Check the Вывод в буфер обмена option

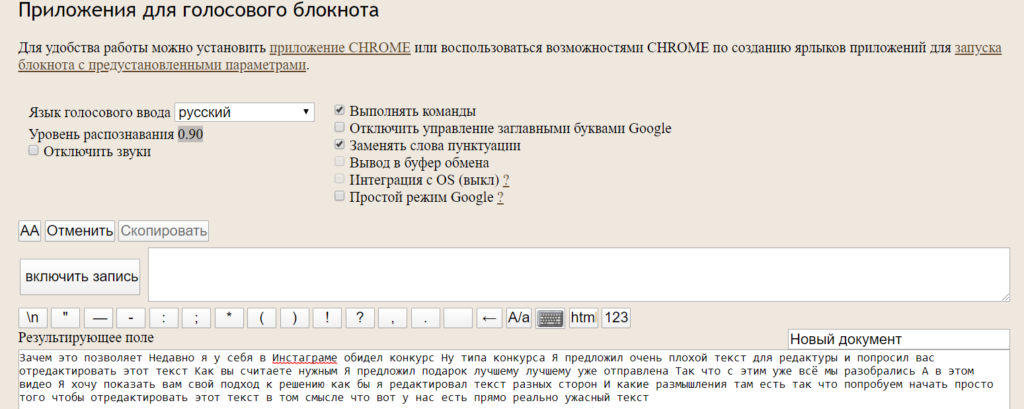coord(339,161)
